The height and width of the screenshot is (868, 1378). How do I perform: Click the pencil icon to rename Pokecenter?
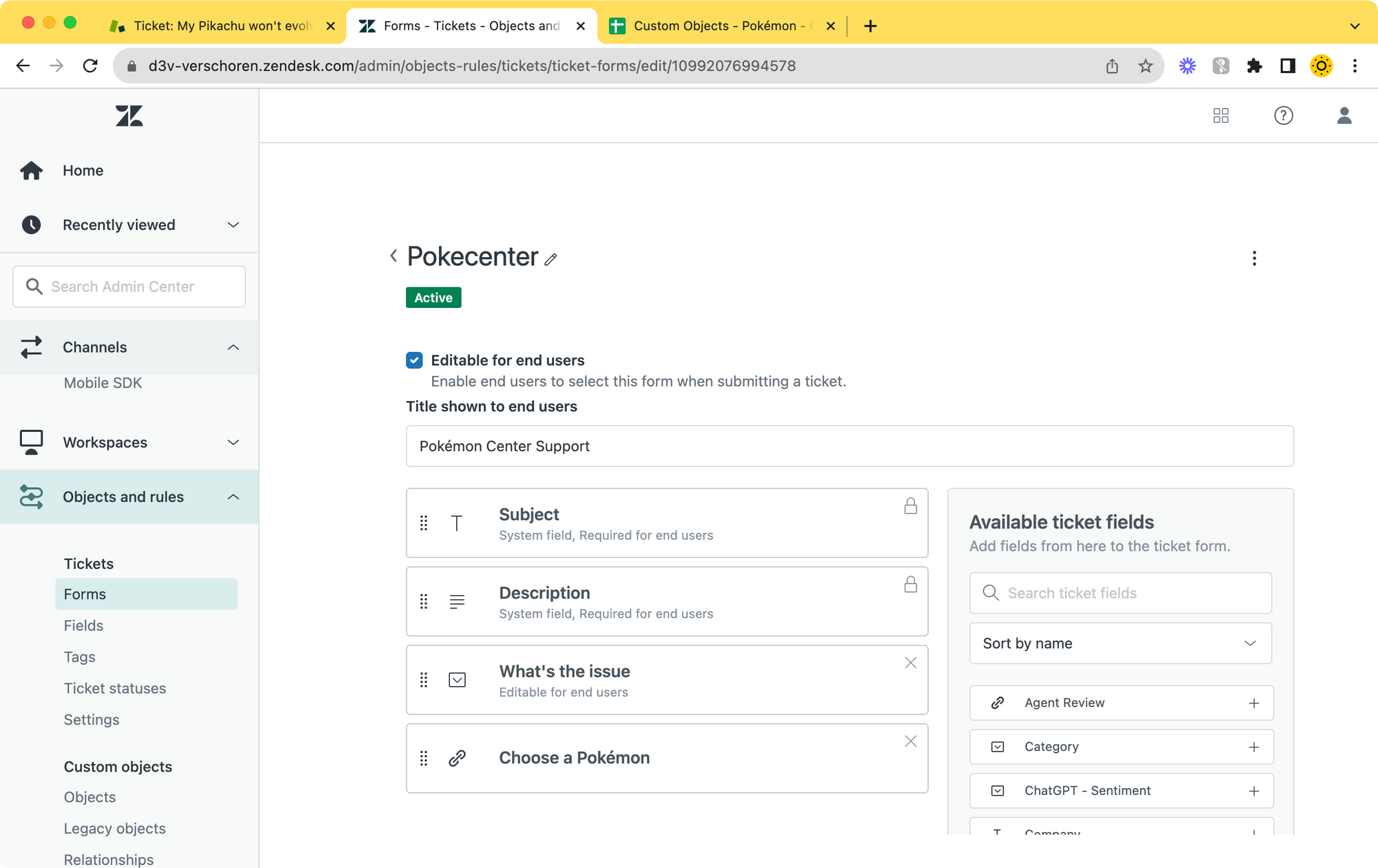tap(551, 260)
